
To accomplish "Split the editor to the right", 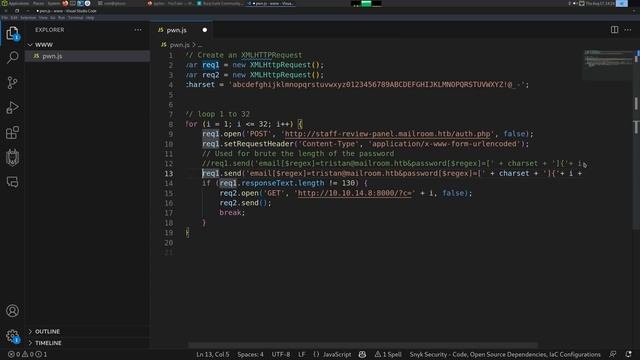I will pyautogui.click(x=614, y=30).
